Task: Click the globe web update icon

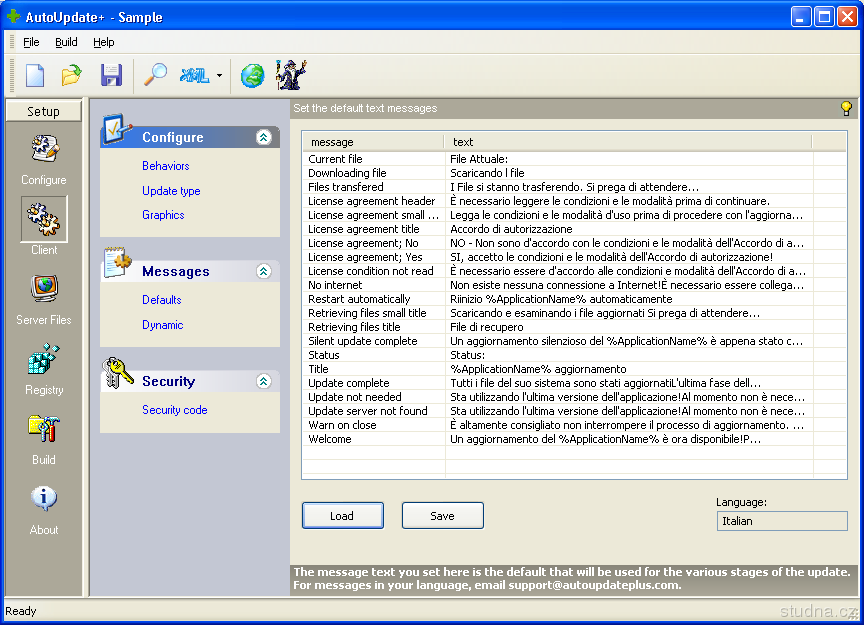Action: pyautogui.click(x=252, y=75)
